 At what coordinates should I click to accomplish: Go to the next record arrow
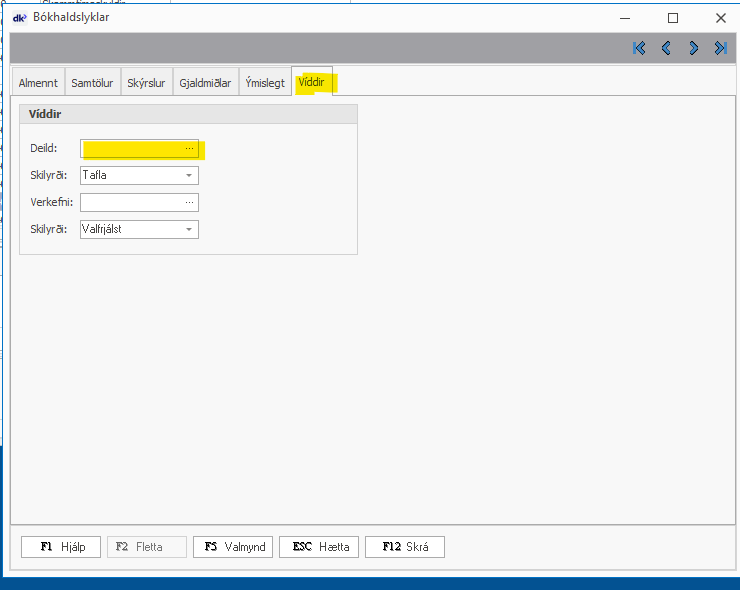tap(693, 48)
